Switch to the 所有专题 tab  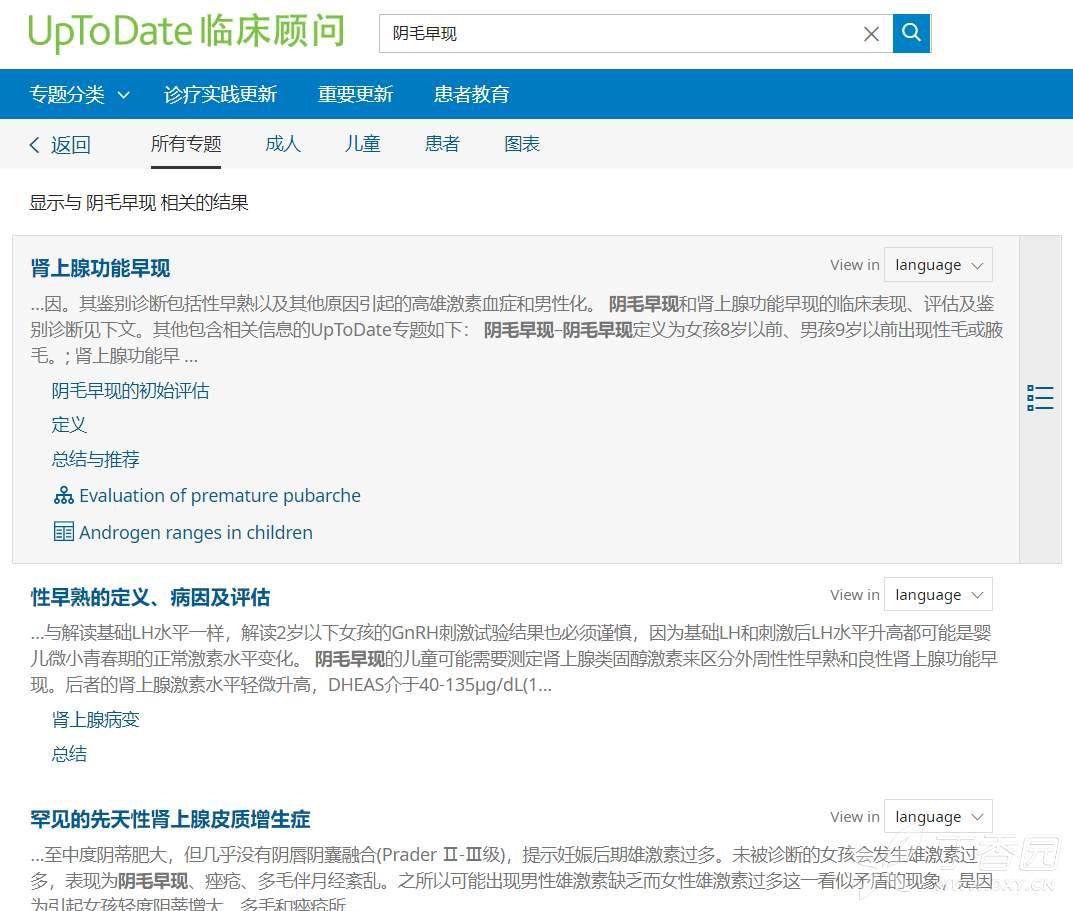(185, 144)
